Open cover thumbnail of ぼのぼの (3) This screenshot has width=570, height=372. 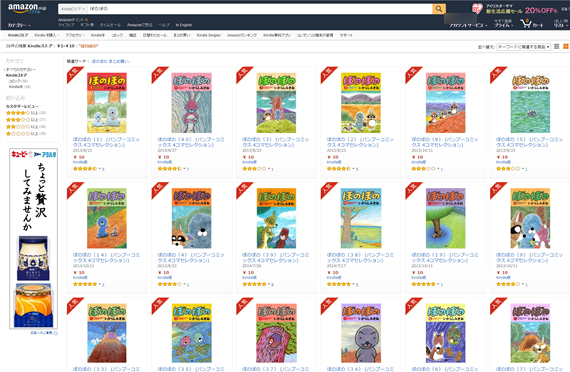coord(276,103)
